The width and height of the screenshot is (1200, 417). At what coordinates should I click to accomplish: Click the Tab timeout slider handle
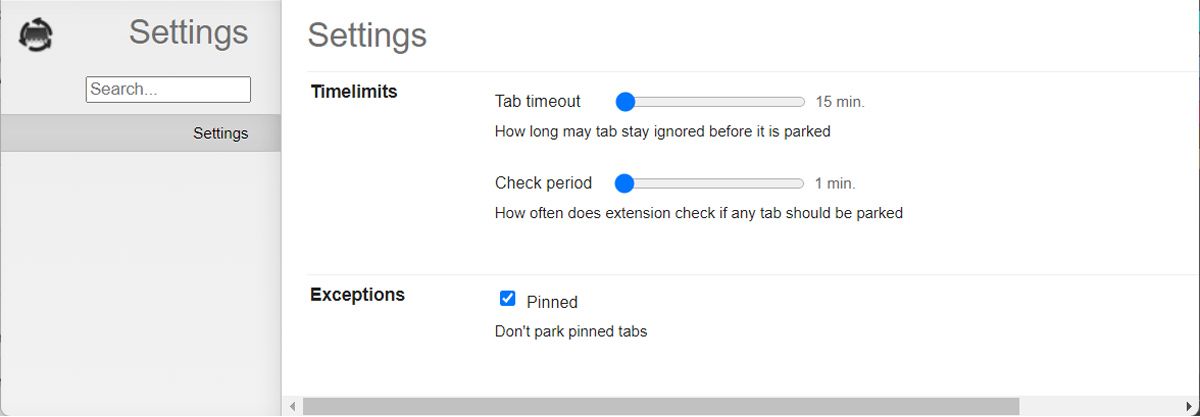pos(625,101)
